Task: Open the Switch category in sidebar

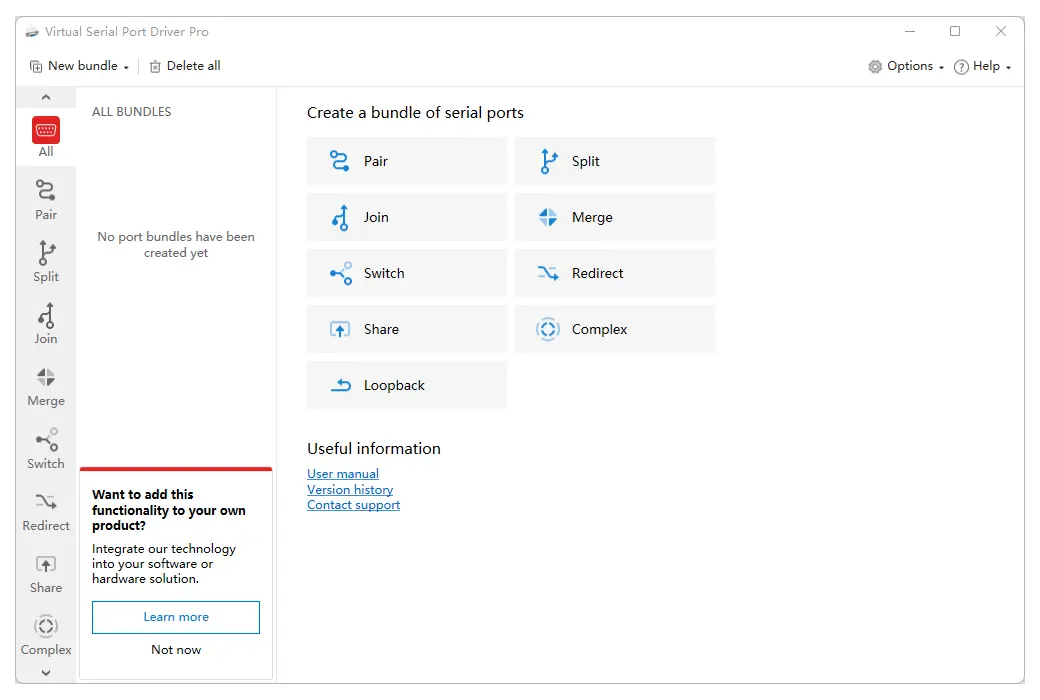Action: [46, 449]
